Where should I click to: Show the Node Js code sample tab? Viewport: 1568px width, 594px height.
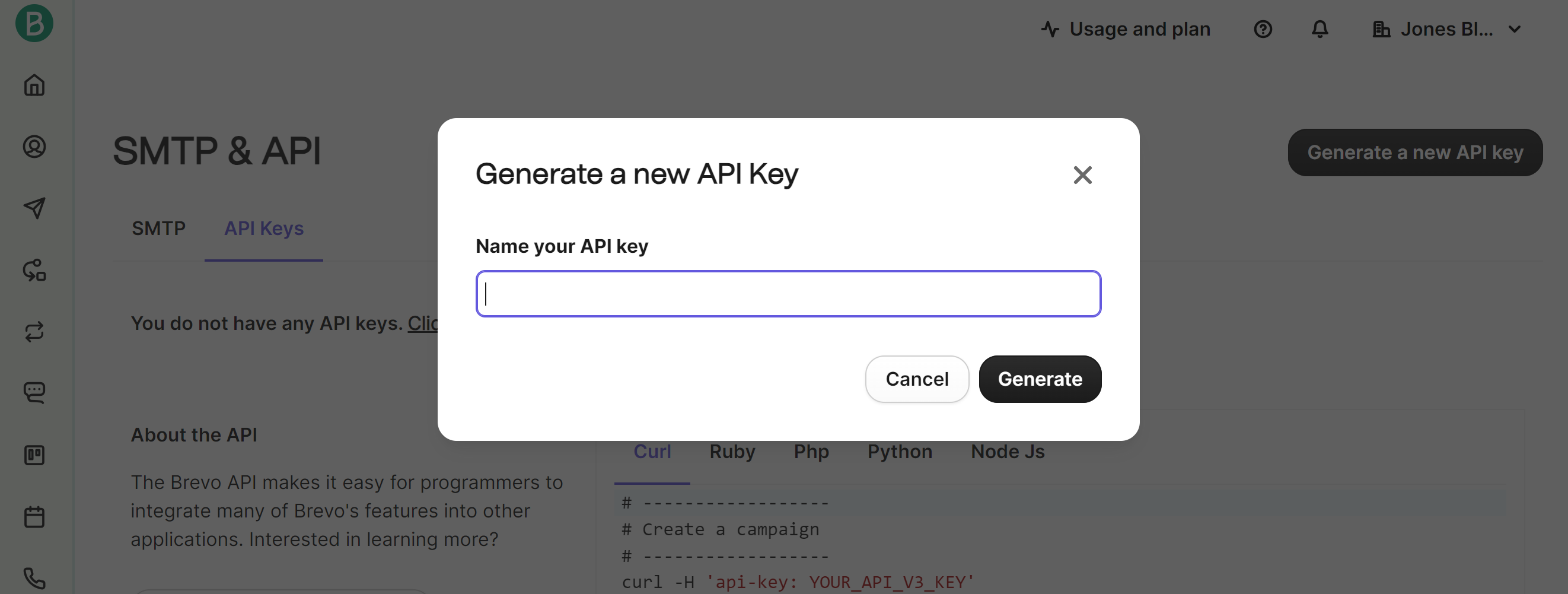click(1008, 452)
